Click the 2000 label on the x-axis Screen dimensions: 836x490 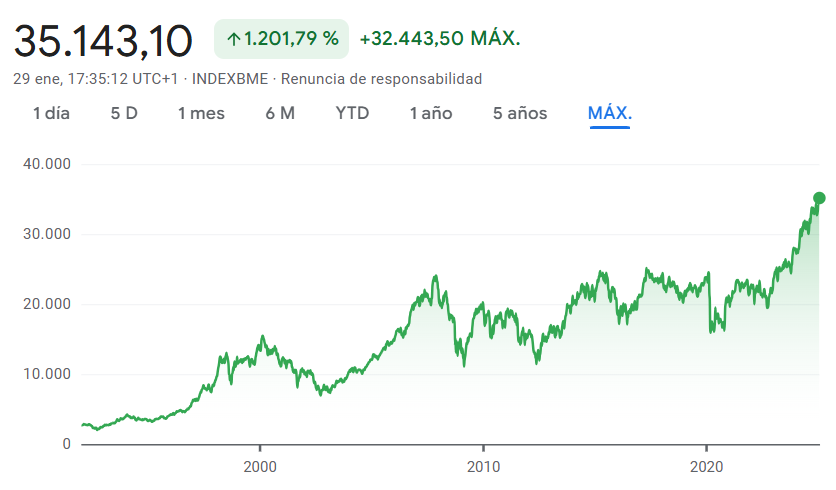[260, 467]
